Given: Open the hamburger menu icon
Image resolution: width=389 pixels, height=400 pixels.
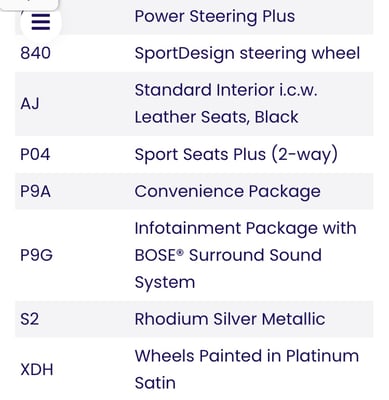Looking at the screenshot, I should [41, 22].
